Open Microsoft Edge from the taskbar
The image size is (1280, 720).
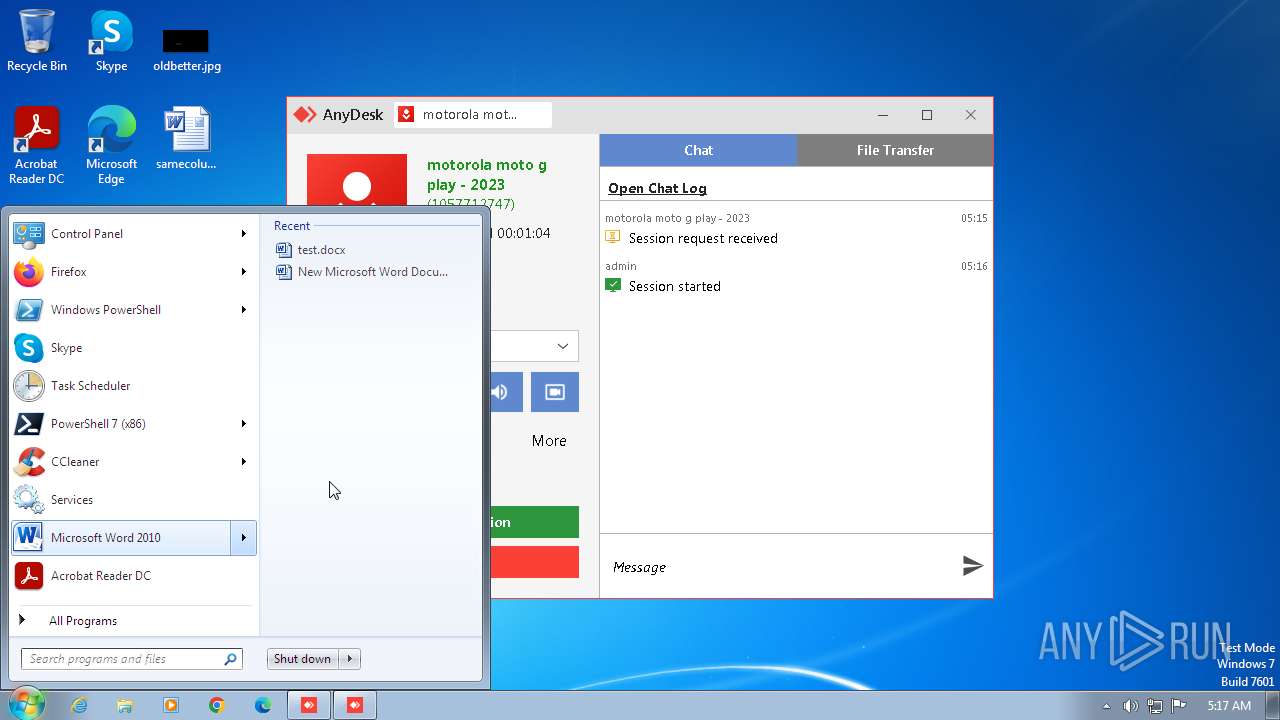tap(263, 705)
